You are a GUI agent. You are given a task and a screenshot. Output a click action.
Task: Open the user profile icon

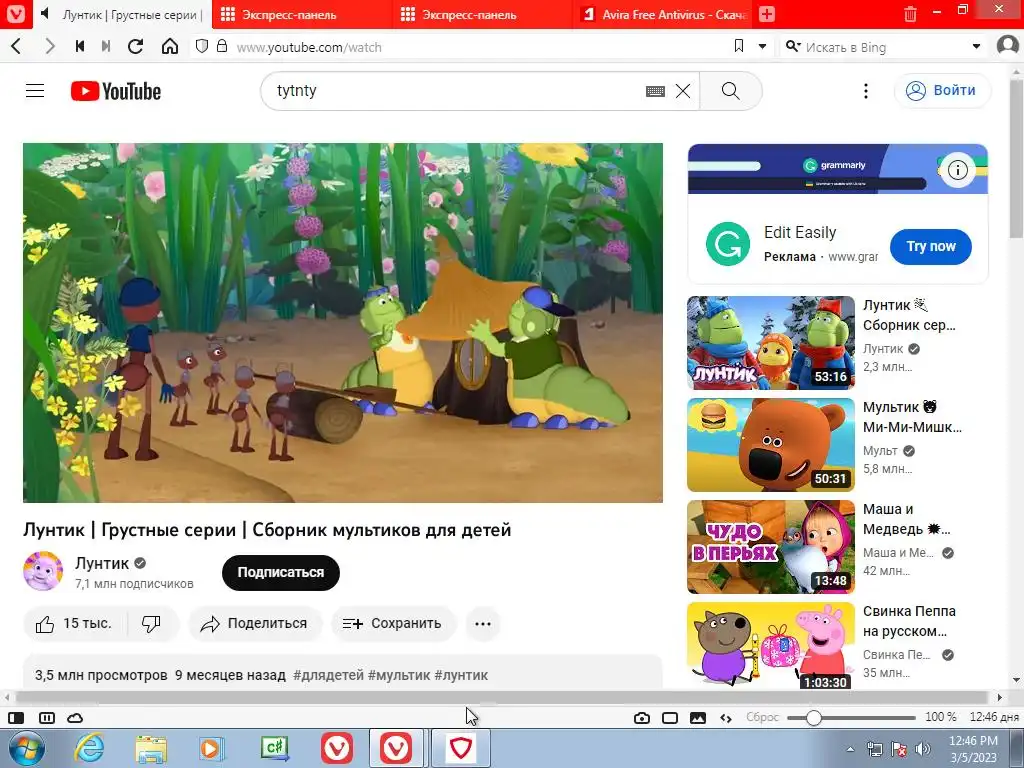tap(1008, 46)
